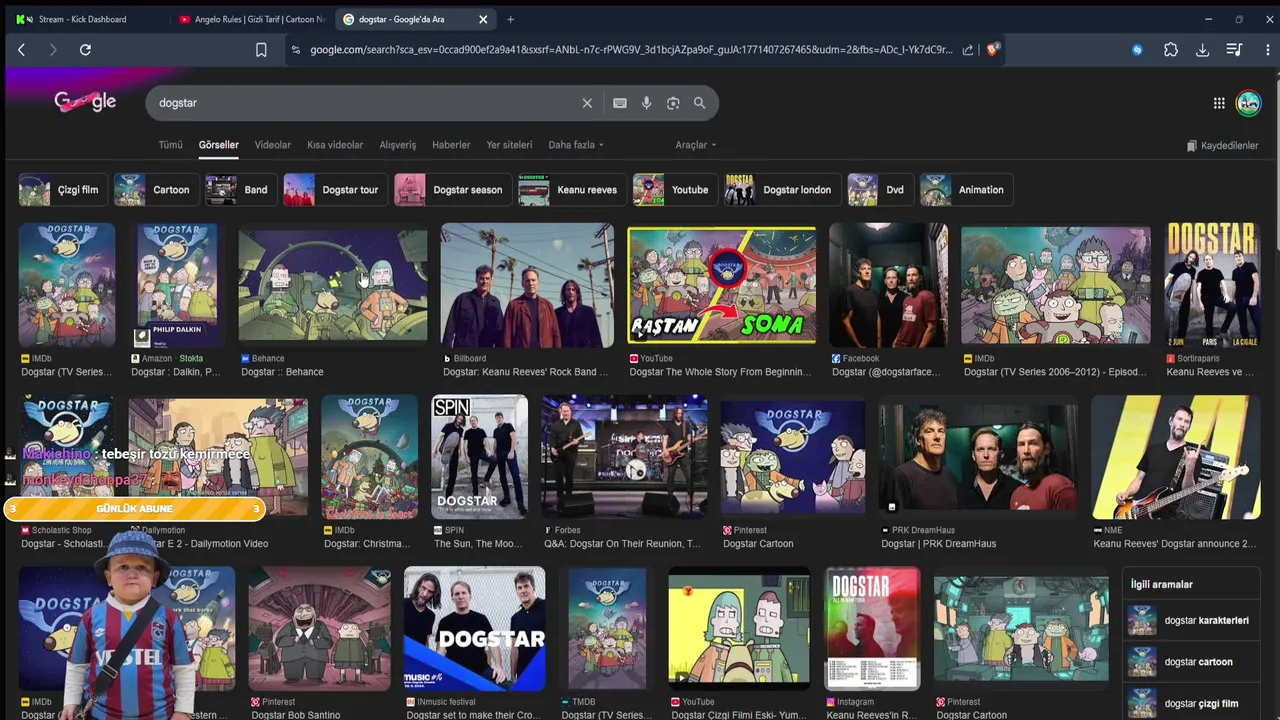This screenshot has height=720, width=1280.
Task: Open the Behance Dogstar spaceship image
Action: click(333, 285)
